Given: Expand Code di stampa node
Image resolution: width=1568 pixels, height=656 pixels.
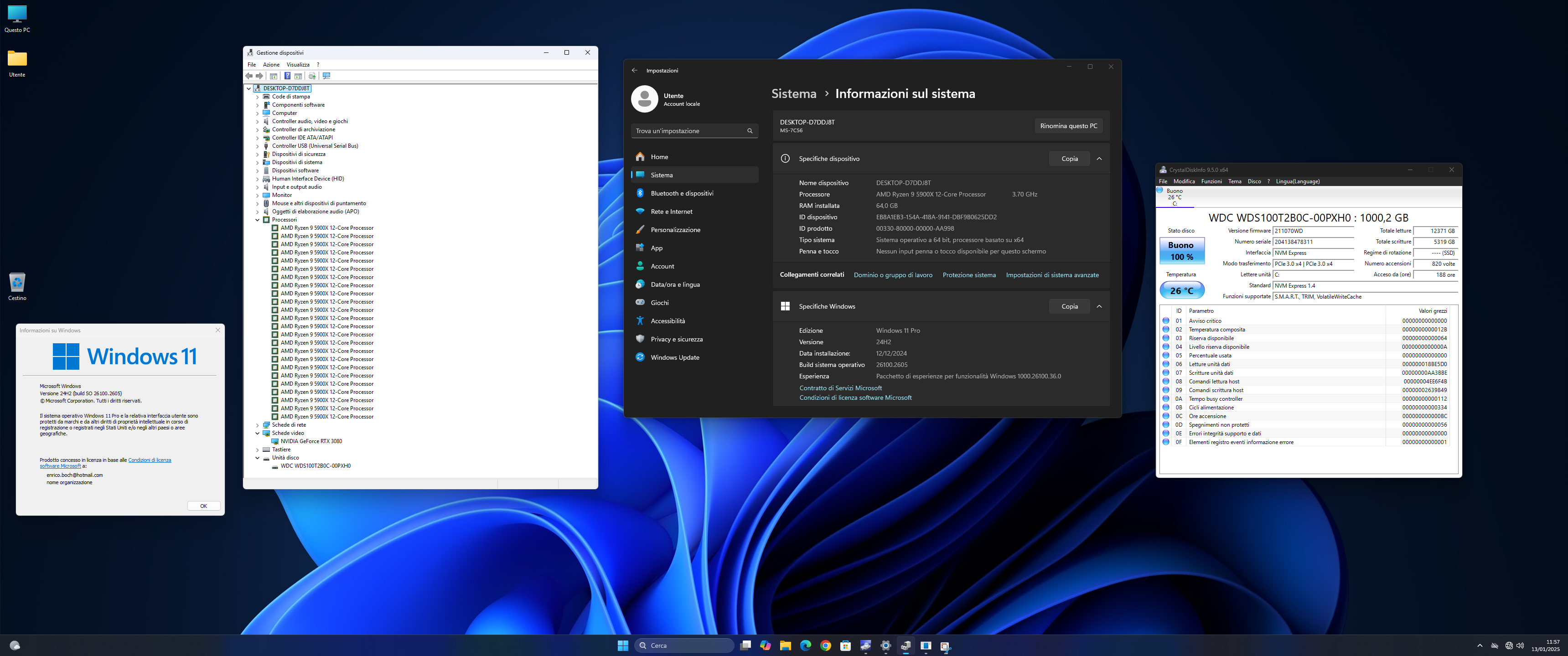Looking at the screenshot, I should [258, 97].
